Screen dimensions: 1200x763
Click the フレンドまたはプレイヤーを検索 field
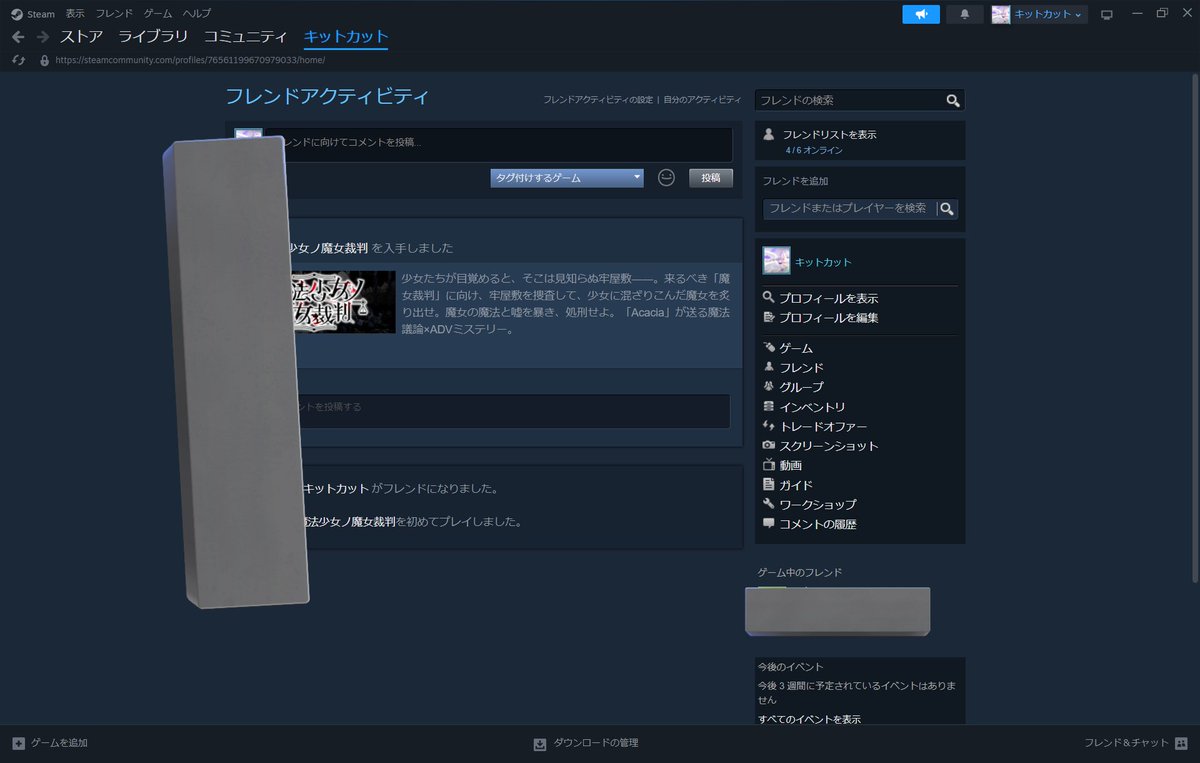(848, 208)
